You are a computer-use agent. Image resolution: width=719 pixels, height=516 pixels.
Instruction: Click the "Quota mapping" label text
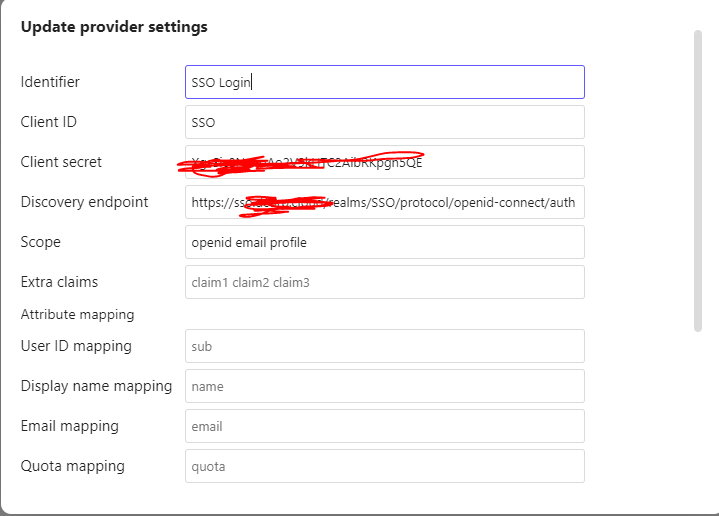pyautogui.click(x=72, y=466)
